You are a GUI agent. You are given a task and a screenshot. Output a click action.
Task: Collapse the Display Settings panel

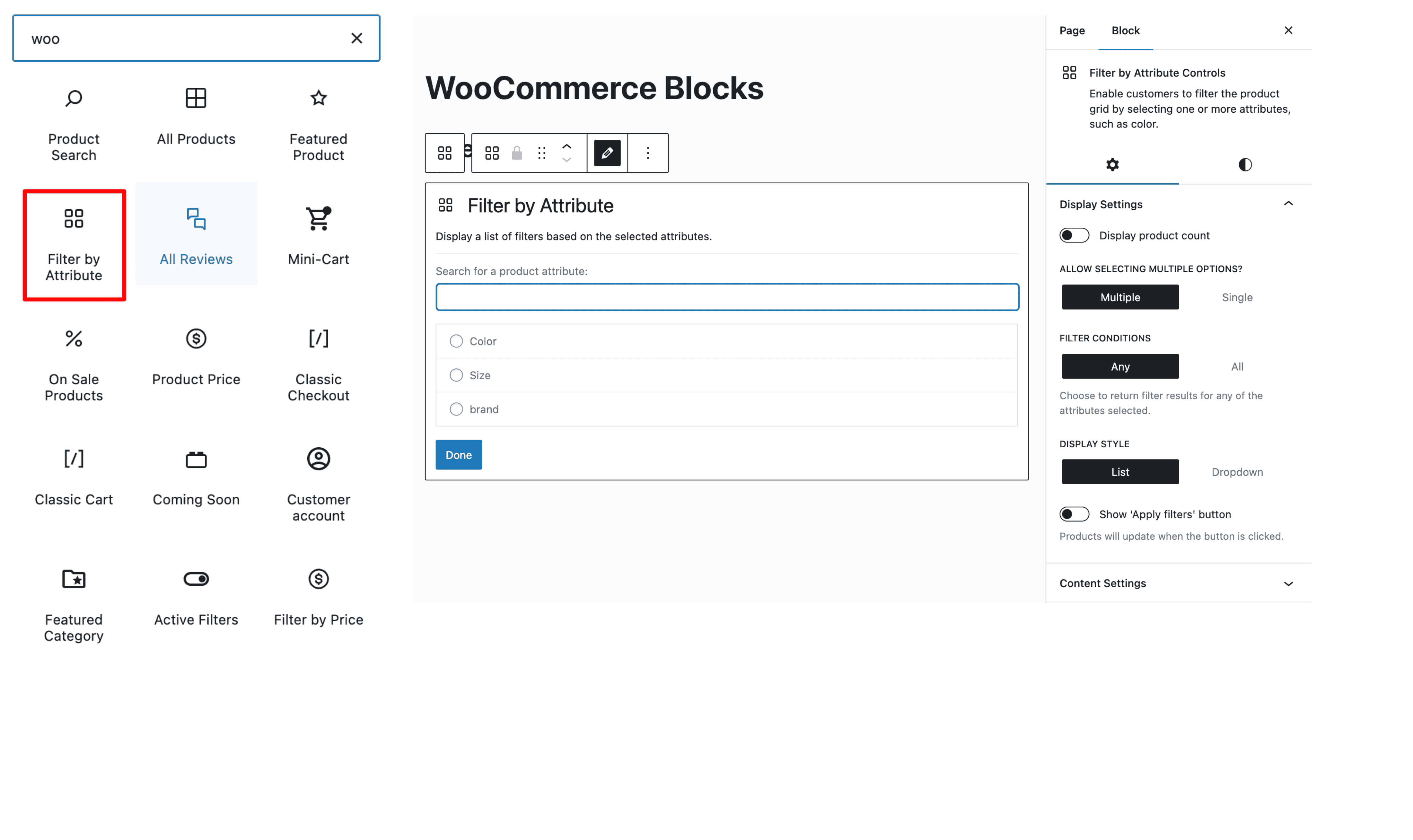(1178, 204)
